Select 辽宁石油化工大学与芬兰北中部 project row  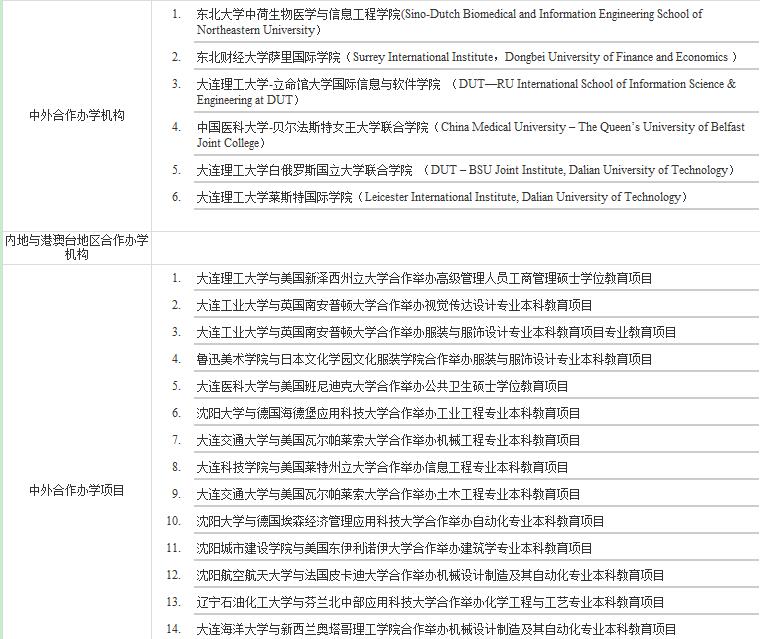[x=430, y=602]
